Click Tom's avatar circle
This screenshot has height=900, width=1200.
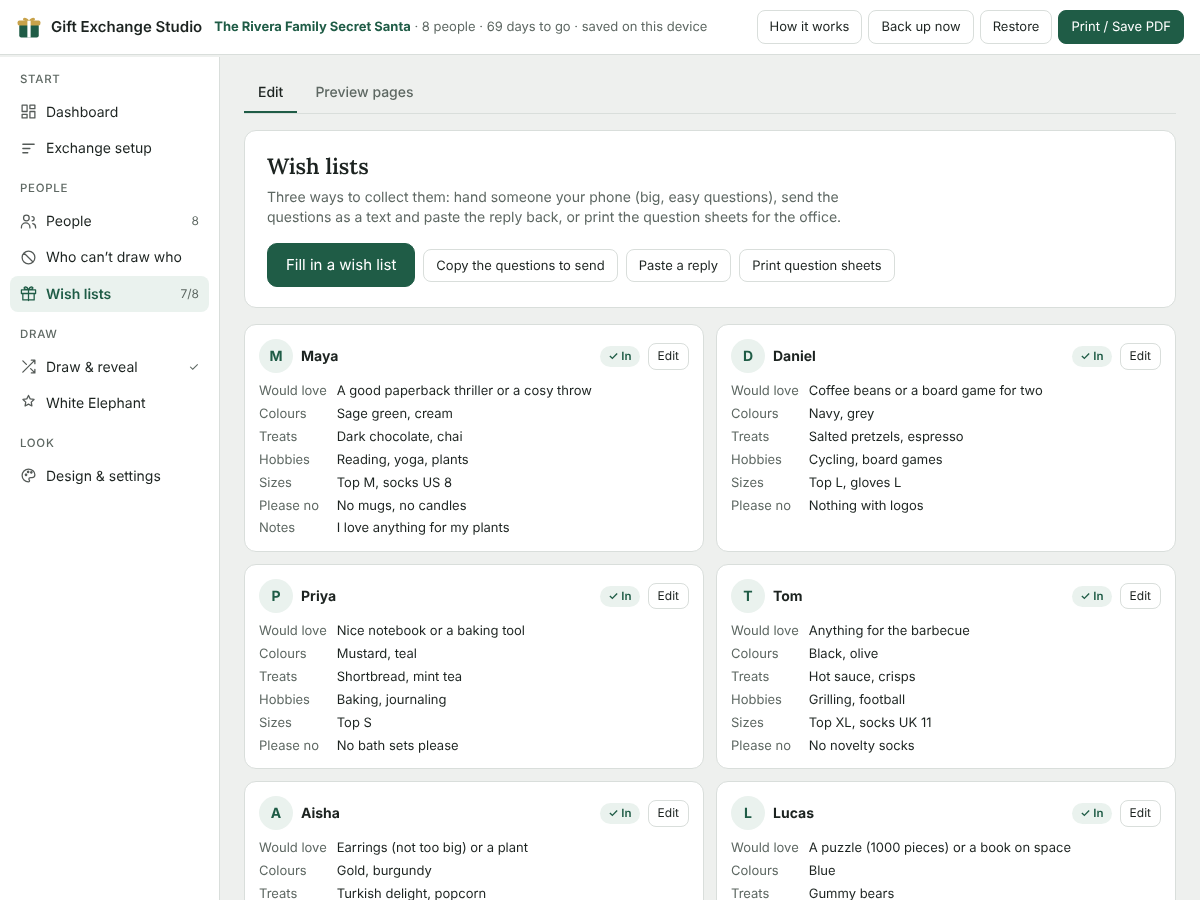pyautogui.click(x=748, y=596)
